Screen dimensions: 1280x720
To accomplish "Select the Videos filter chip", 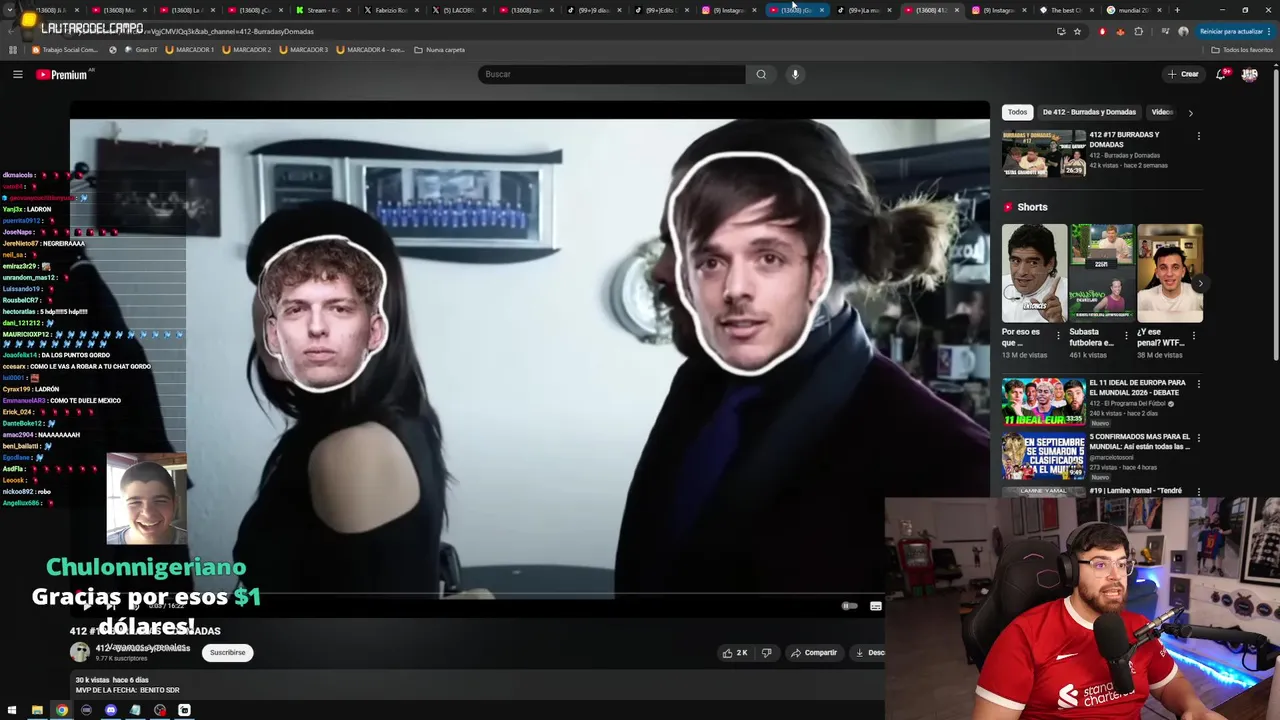I will pos(1162,112).
